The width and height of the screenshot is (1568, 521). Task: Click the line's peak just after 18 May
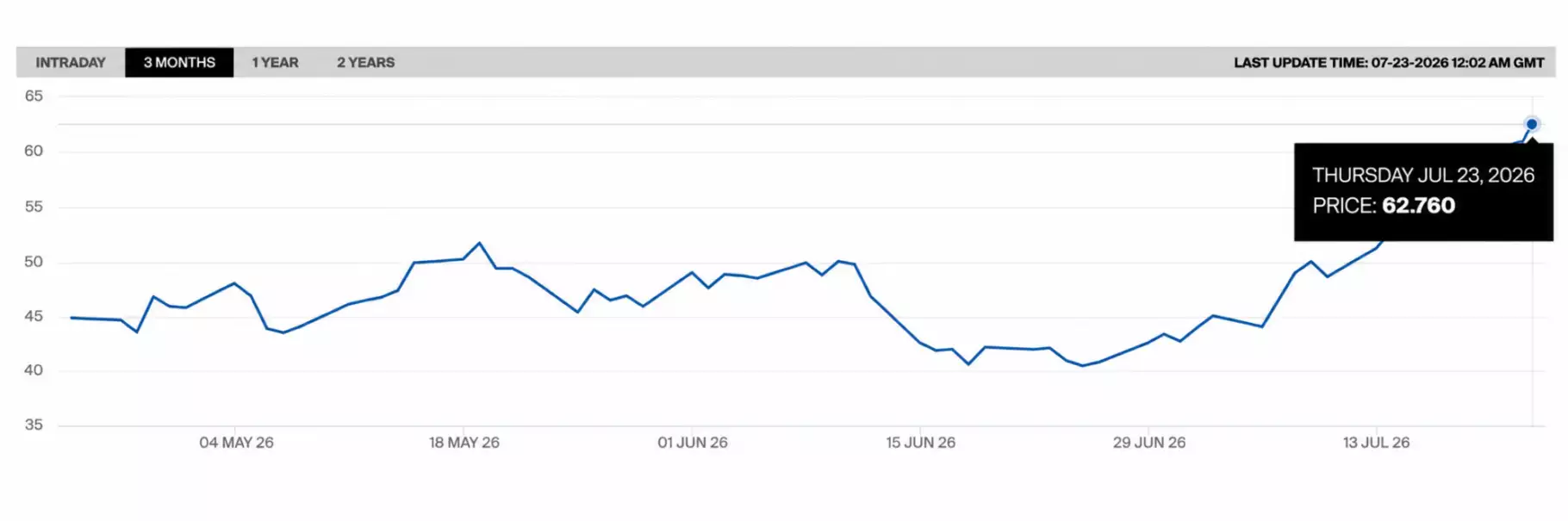[x=480, y=243]
